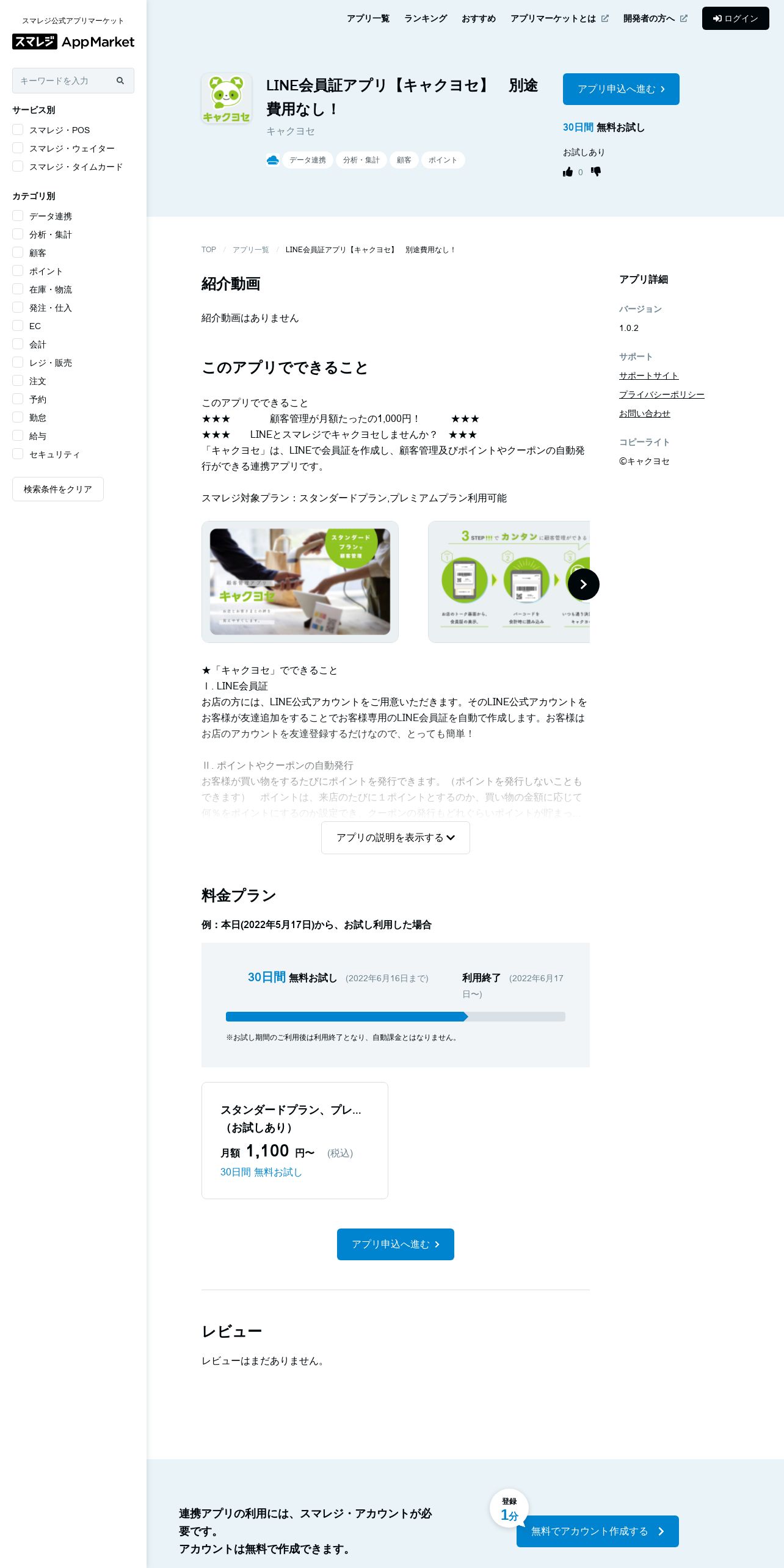Expand アプリの説明を表示する description

pos(396,838)
